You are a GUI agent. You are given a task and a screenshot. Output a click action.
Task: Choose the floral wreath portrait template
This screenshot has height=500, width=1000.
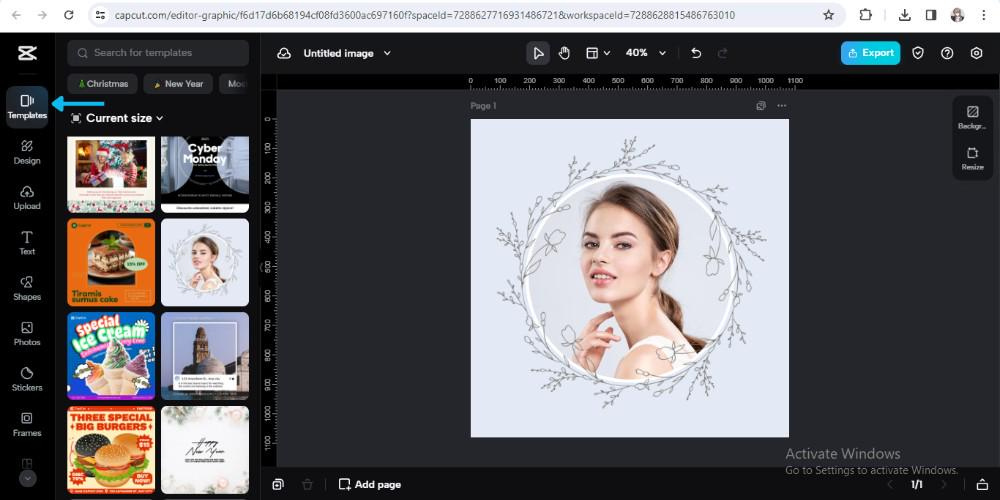[x=205, y=262]
